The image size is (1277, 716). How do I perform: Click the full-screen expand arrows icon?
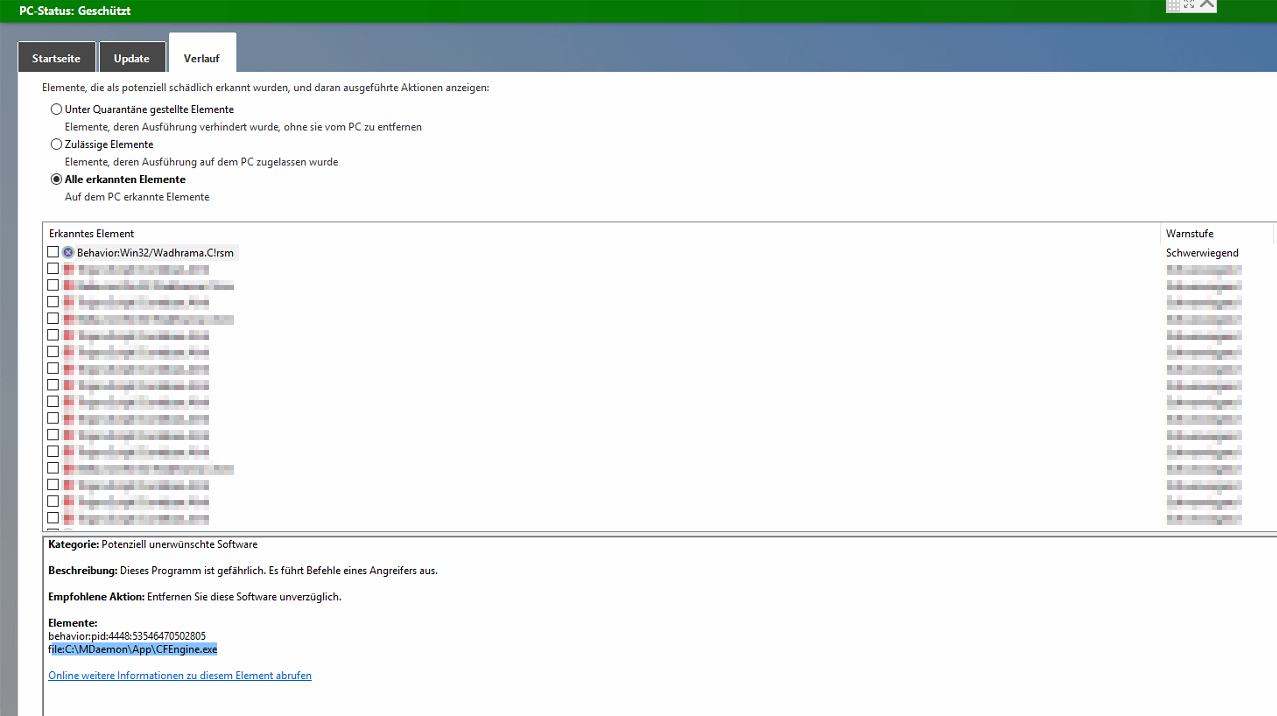[1189, 5]
